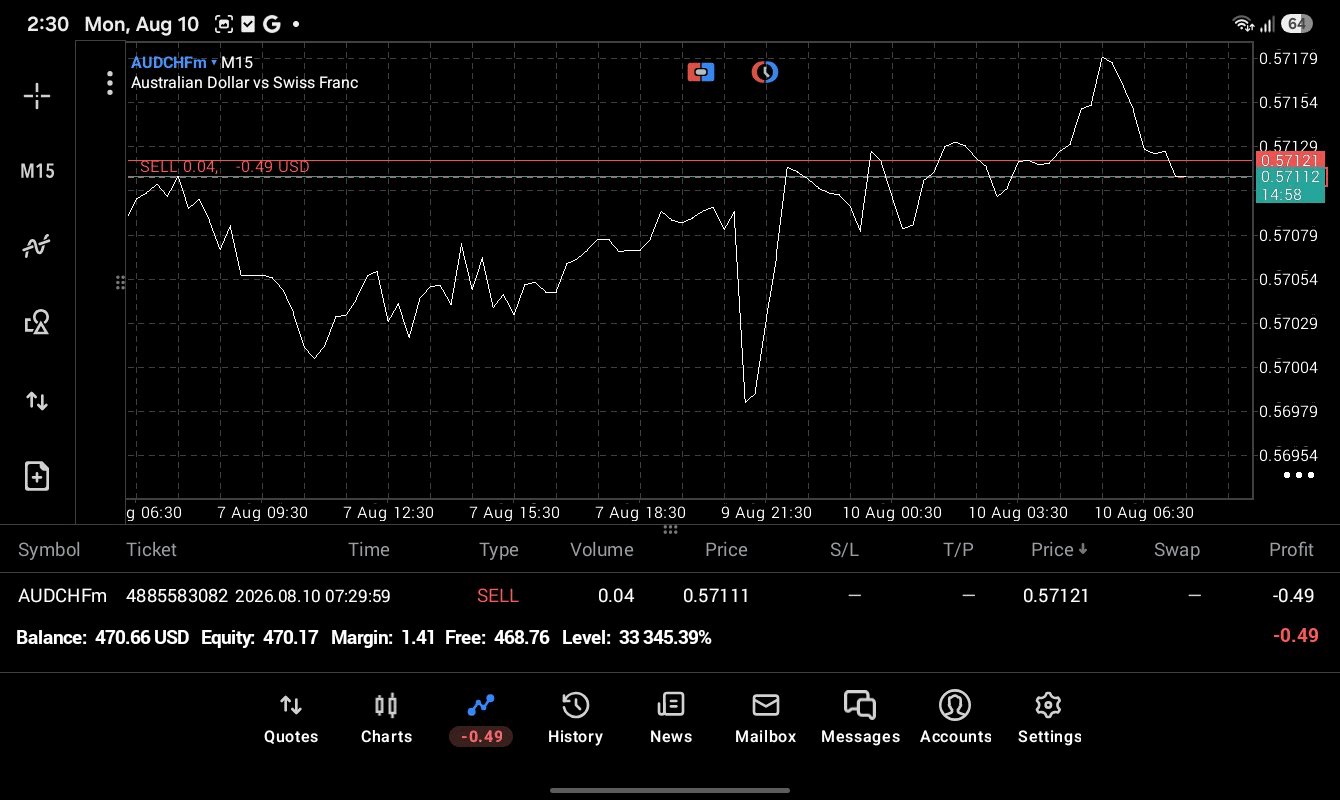1340x800 pixels.
Task: Select the crosshair tool
Action: (x=37, y=96)
